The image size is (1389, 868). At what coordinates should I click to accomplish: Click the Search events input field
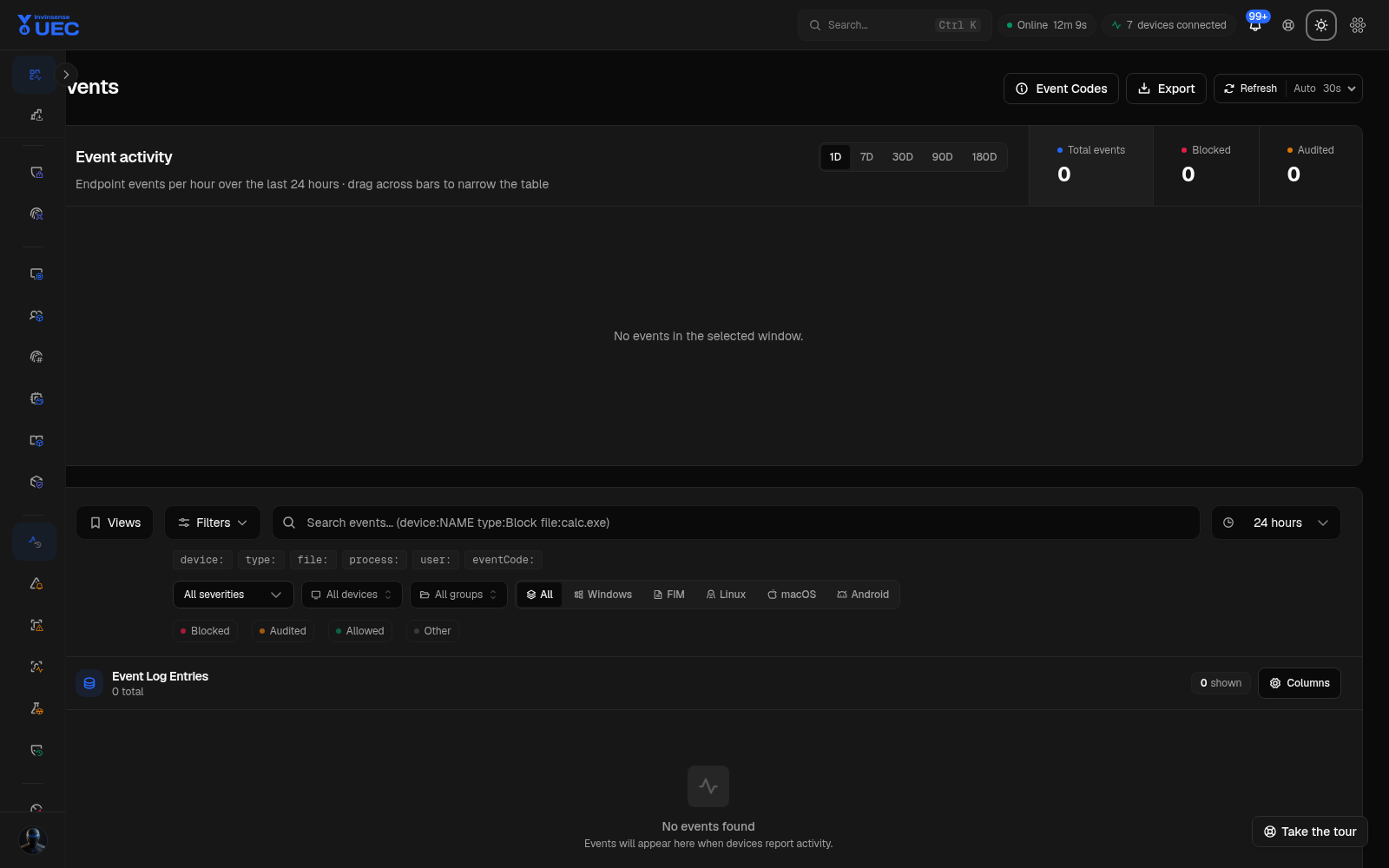point(736,523)
